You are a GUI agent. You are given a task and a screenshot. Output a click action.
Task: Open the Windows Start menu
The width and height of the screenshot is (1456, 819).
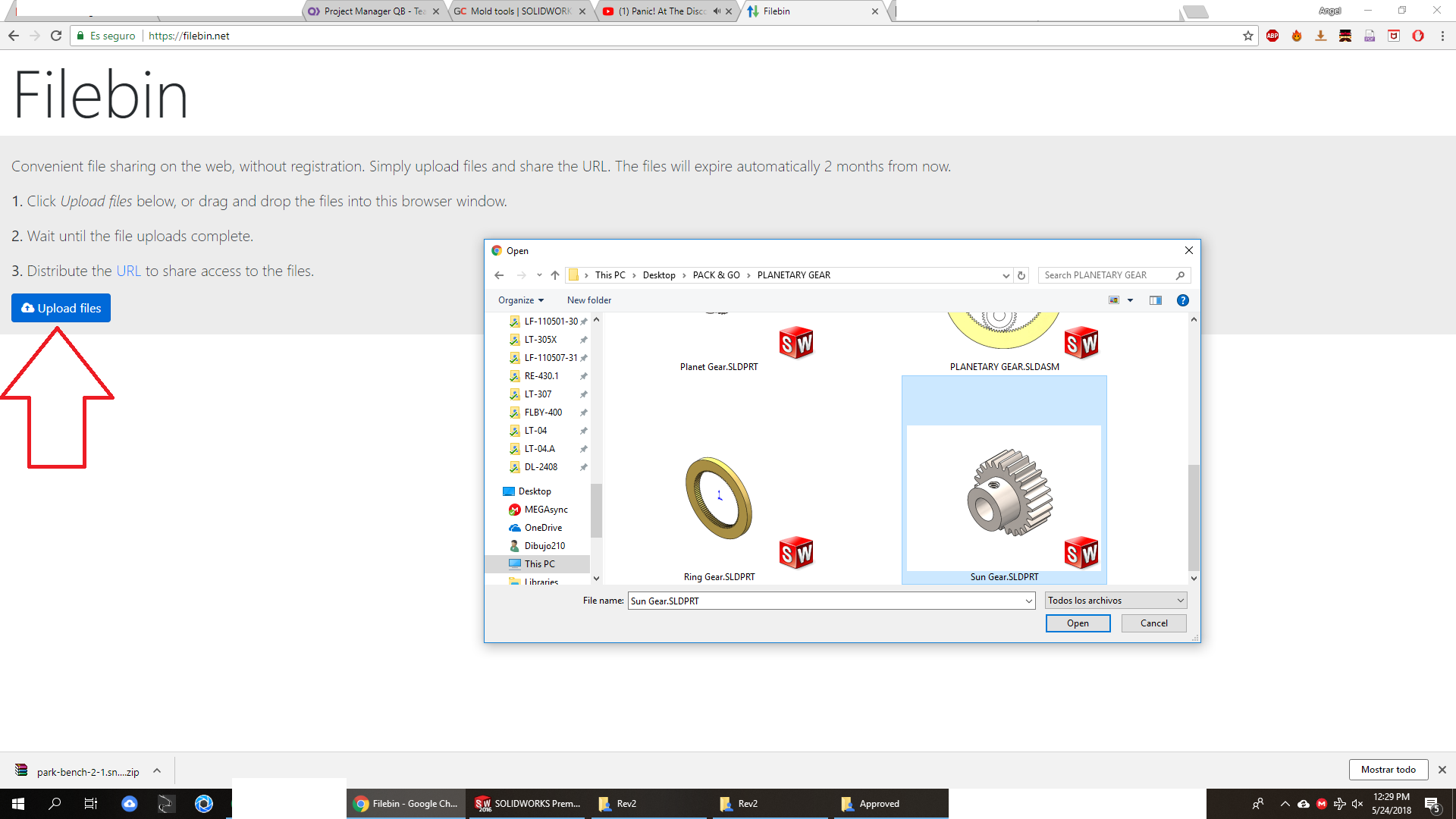click(18, 804)
